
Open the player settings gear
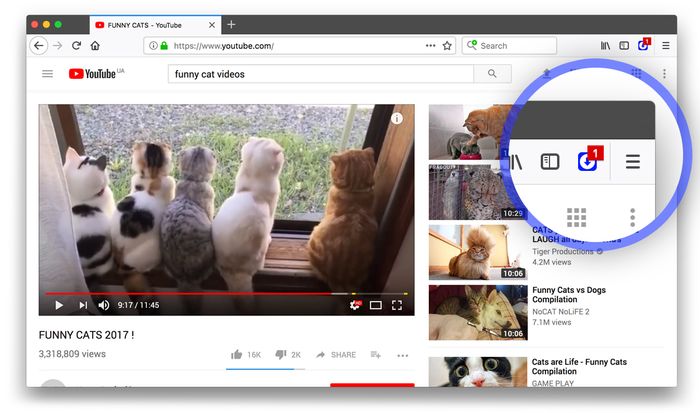[355, 305]
